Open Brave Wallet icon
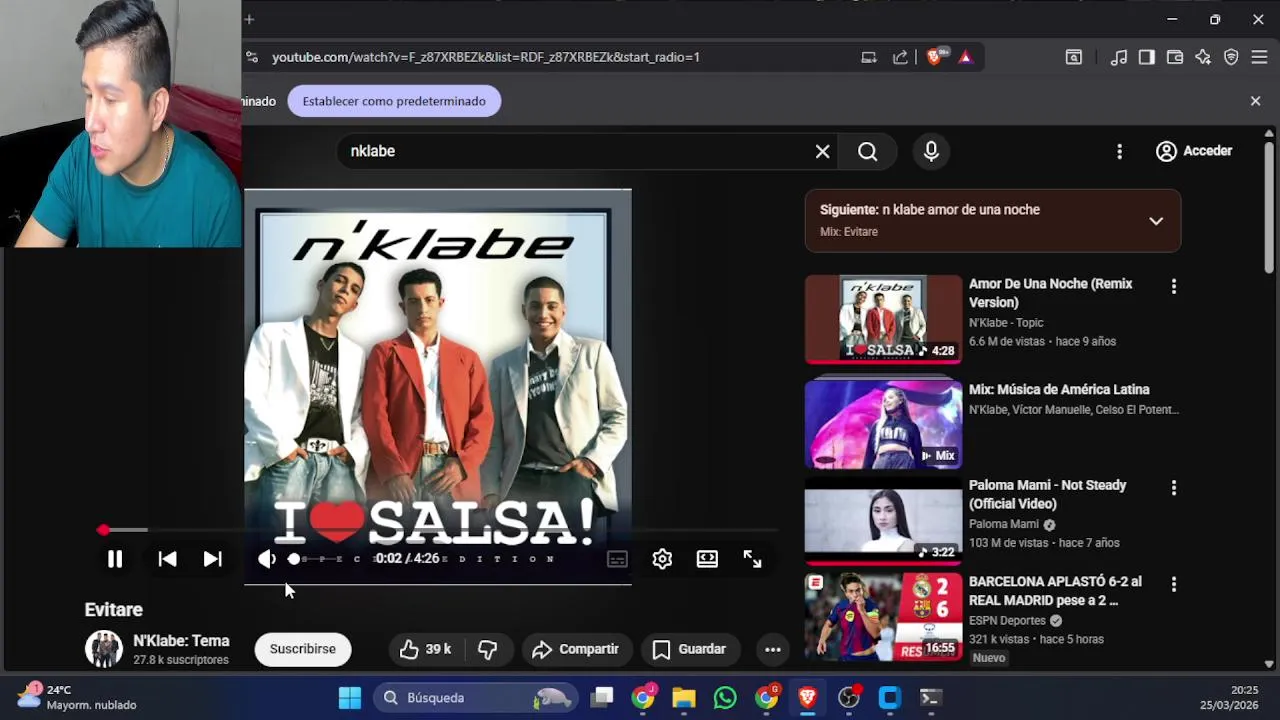The width and height of the screenshot is (1280, 720). (x=1175, y=57)
